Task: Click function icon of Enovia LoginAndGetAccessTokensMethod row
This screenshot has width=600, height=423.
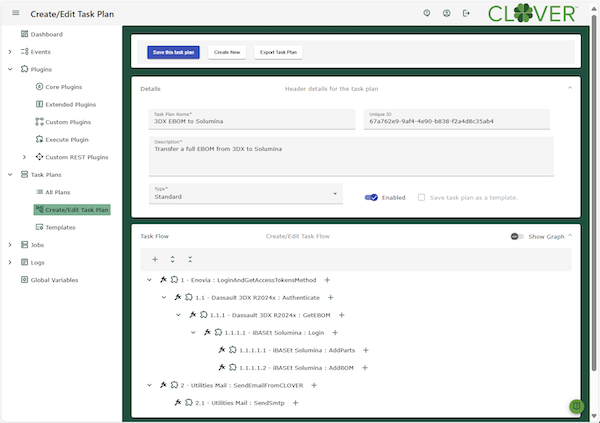Action: [x=163, y=280]
